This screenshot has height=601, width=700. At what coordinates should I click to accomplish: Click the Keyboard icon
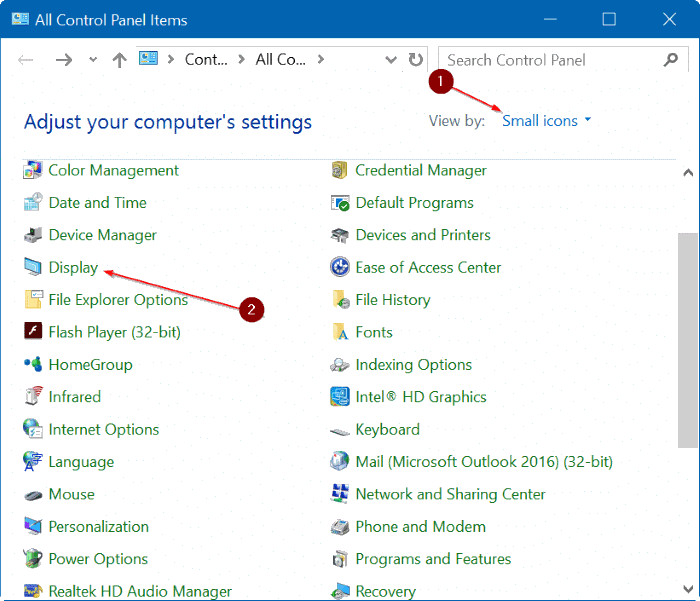(340, 431)
